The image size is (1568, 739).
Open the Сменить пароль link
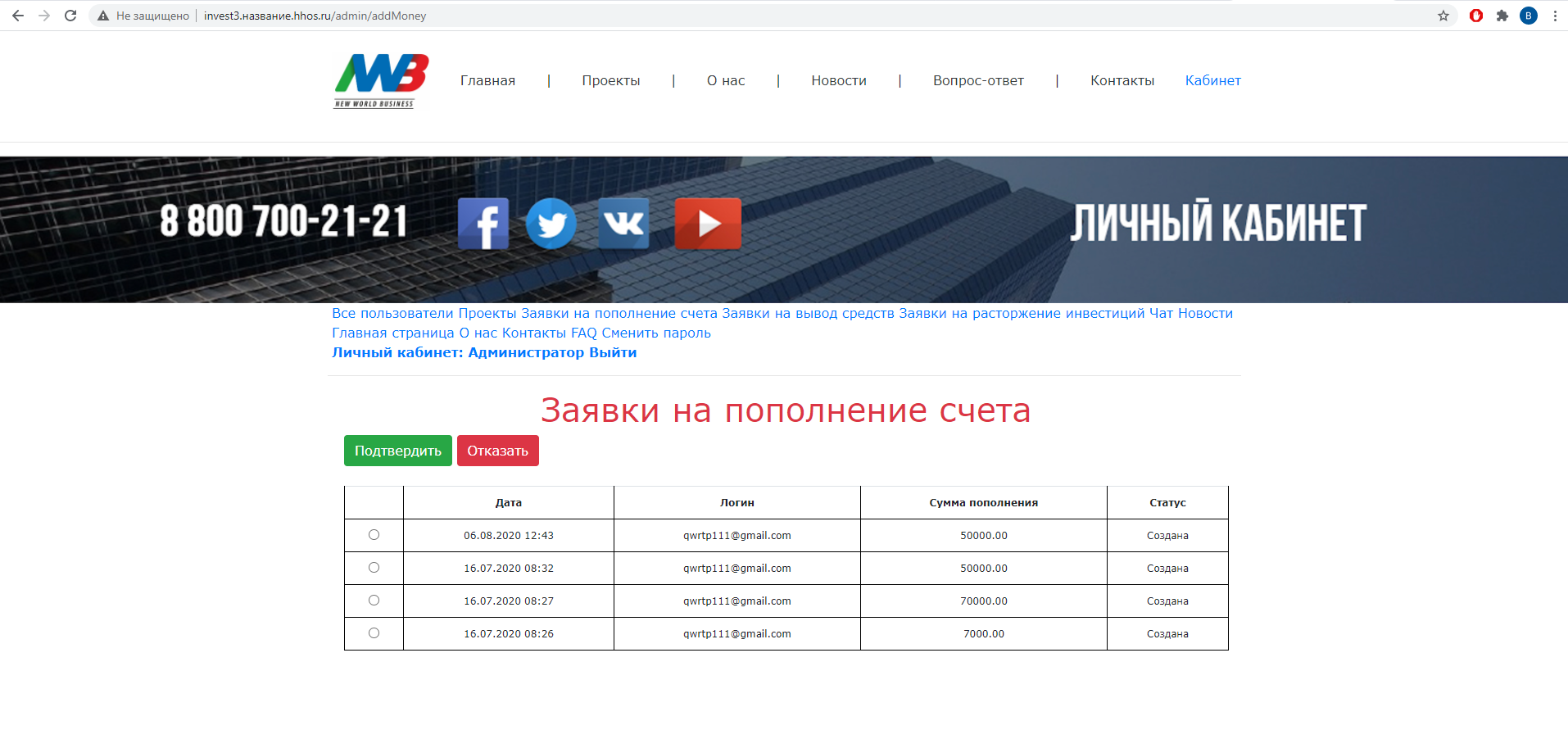(x=656, y=333)
